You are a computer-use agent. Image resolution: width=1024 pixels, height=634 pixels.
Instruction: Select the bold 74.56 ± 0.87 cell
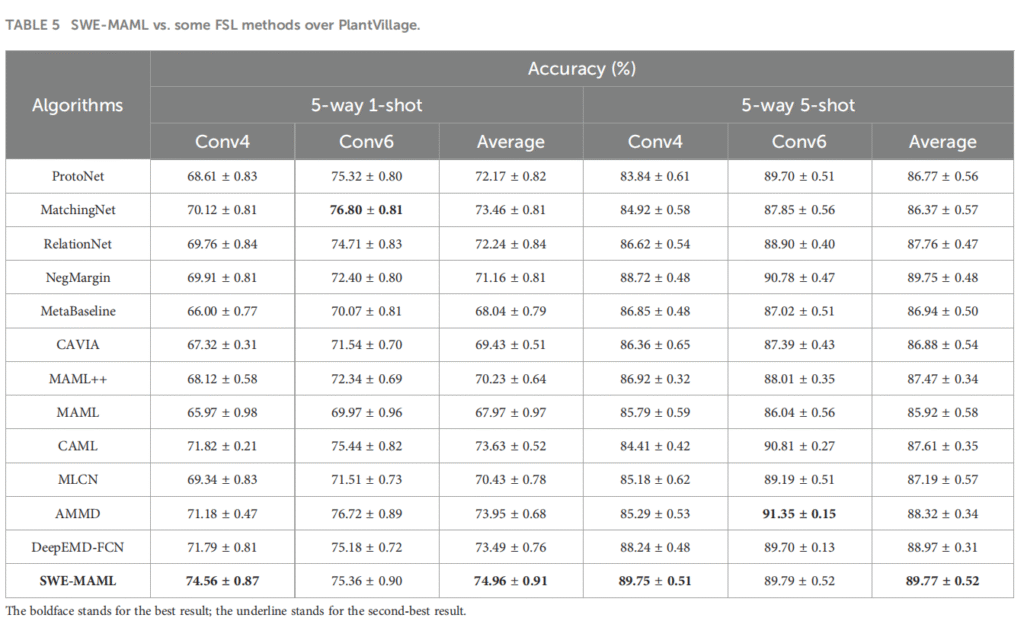[x=222, y=580]
